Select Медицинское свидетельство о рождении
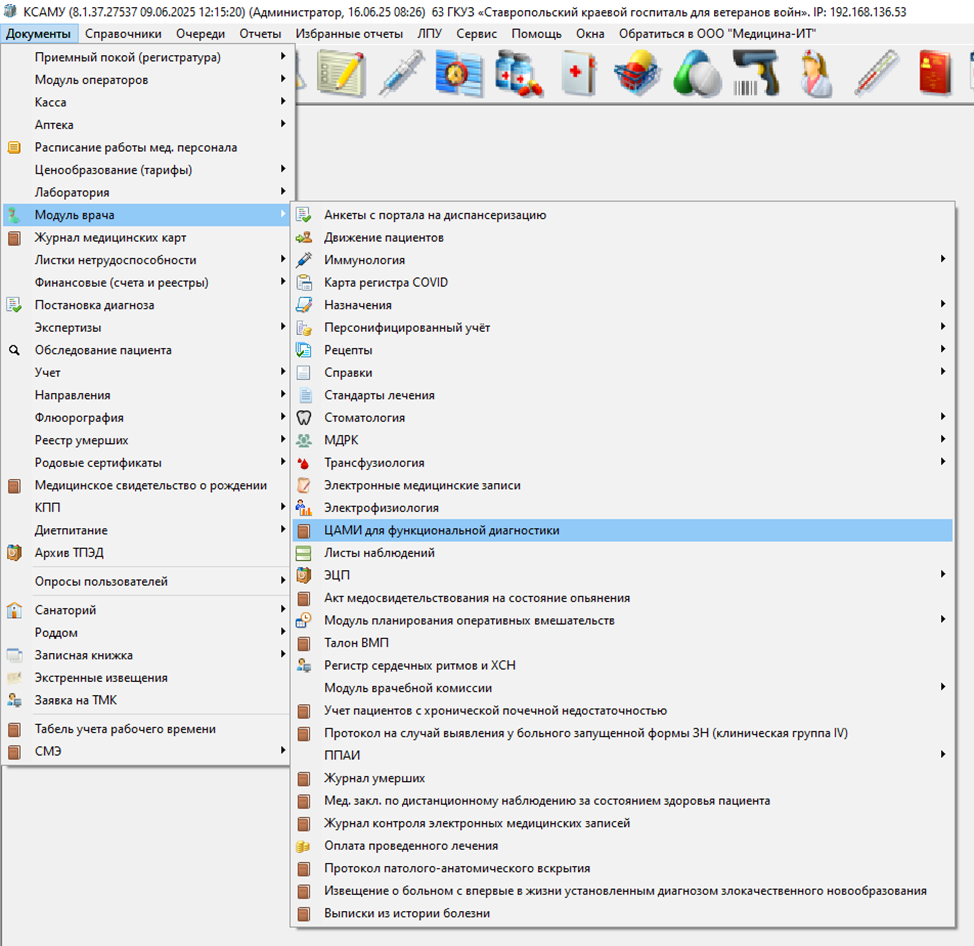This screenshot has width=974, height=946. pos(147,485)
